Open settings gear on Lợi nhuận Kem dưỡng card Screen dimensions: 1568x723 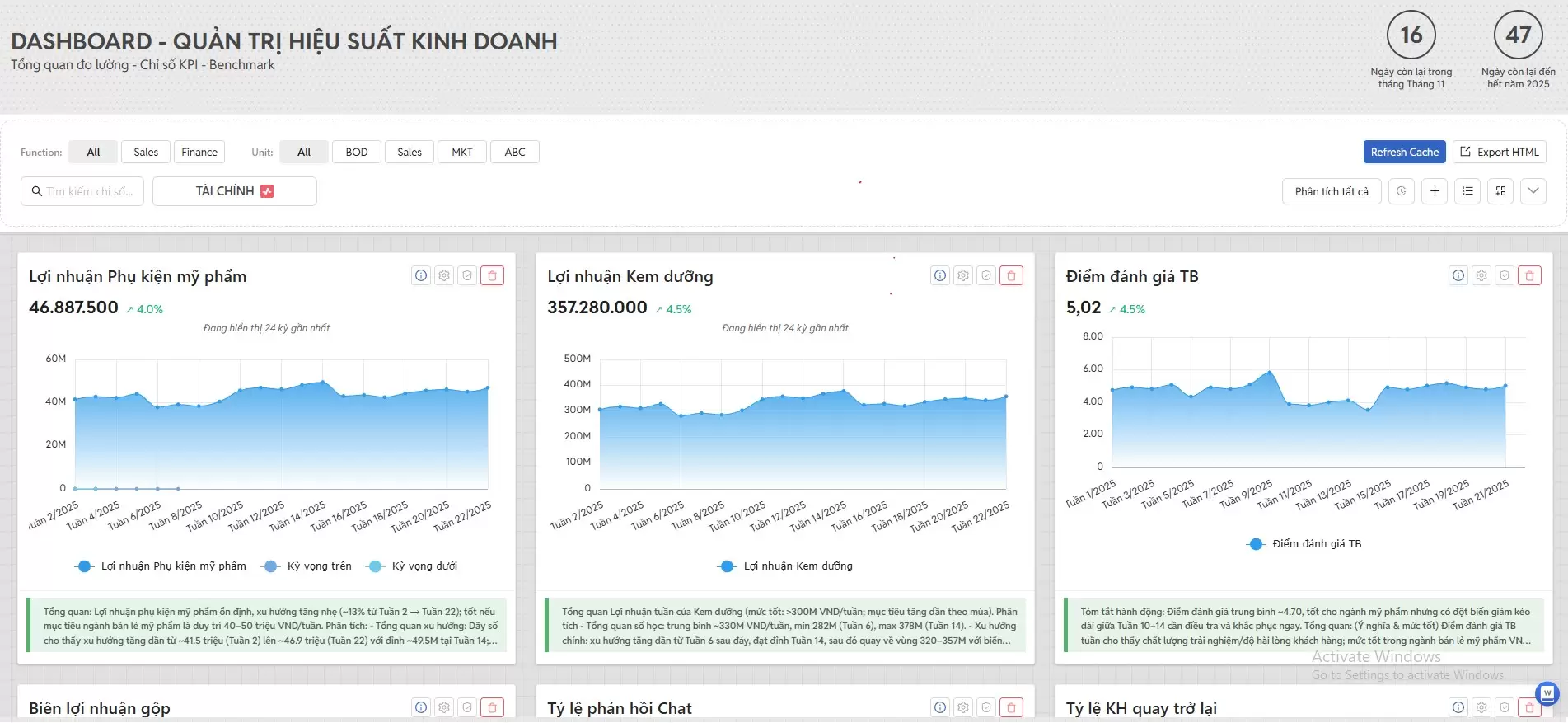coord(963,275)
